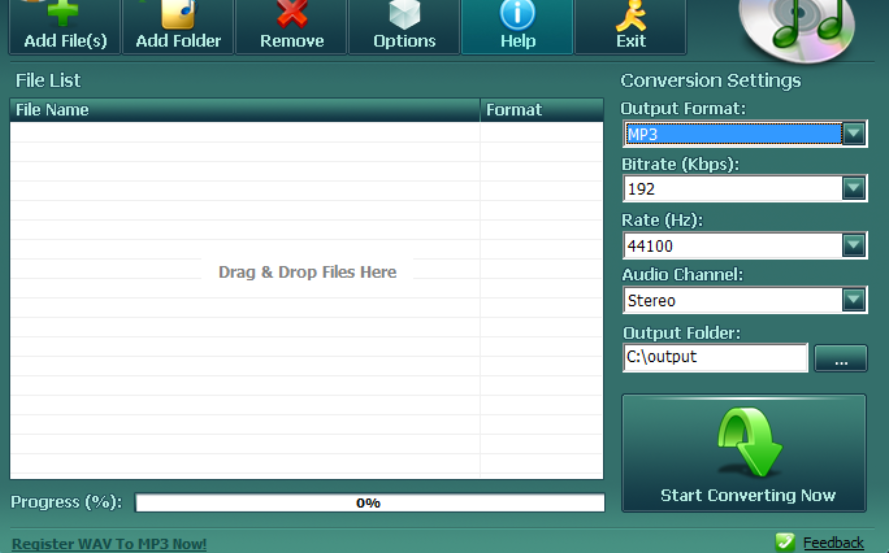Expand the Rate (Hz) dropdown
Image resolution: width=889 pixels, height=553 pixels.
point(853,245)
